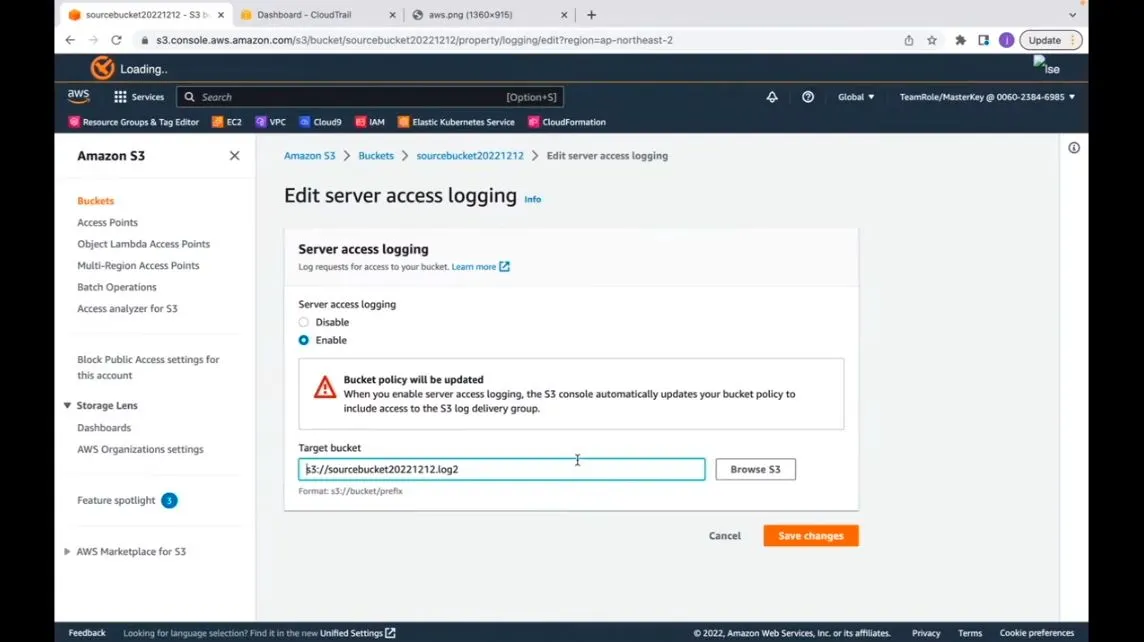Image resolution: width=1144 pixels, height=642 pixels.
Task: Select the Disable radio button
Action: point(304,322)
